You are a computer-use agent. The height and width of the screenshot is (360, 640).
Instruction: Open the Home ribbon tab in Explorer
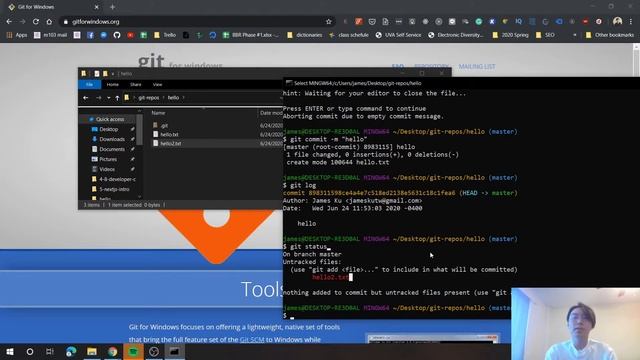coord(112,84)
